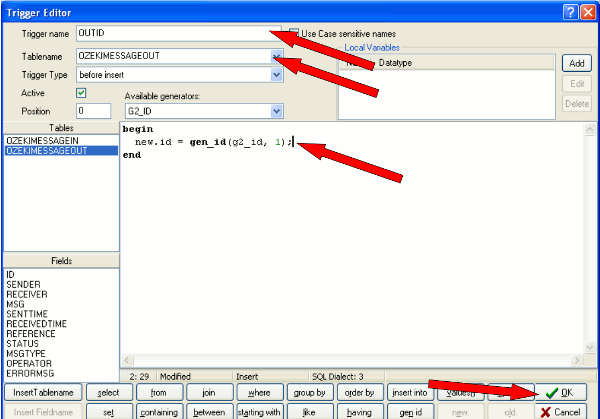The width and height of the screenshot is (600, 419).
Task: Click the 'starting with' keyword button
Action: click(x=260, y=411)
